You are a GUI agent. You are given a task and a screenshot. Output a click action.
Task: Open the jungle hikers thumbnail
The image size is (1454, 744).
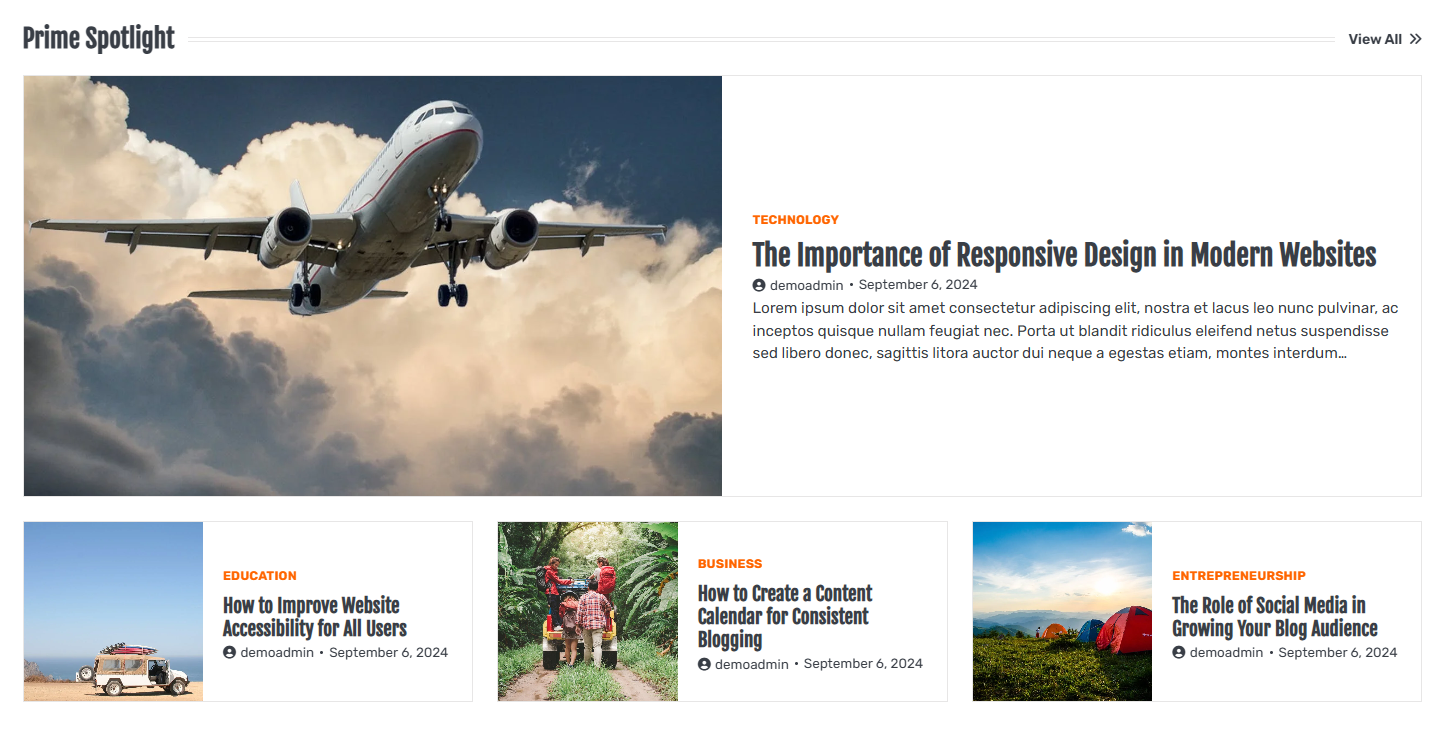pyautogui.click(x=588, y=611)
